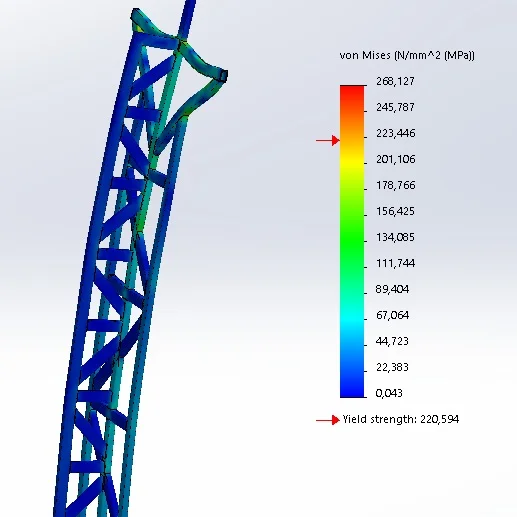Click legend value 201,106
Viewport: 517px width, 517px height.
[x=396, y=159]
